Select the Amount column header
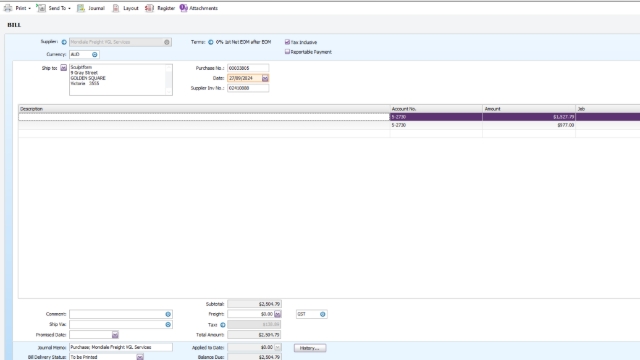640x360 pixels. click(529, 109)
